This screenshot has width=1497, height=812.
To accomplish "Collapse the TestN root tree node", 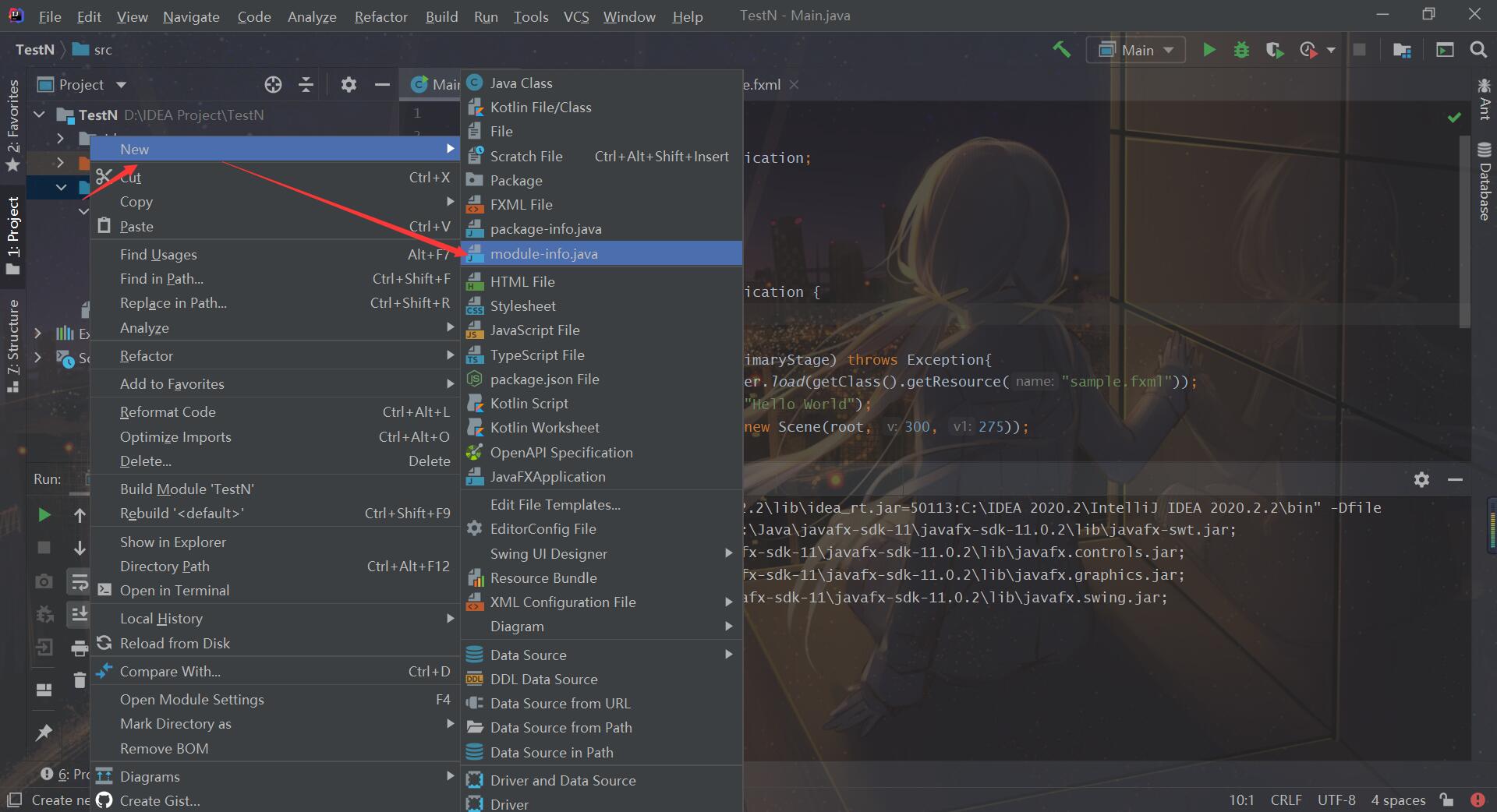I will [x=39, y=115].
